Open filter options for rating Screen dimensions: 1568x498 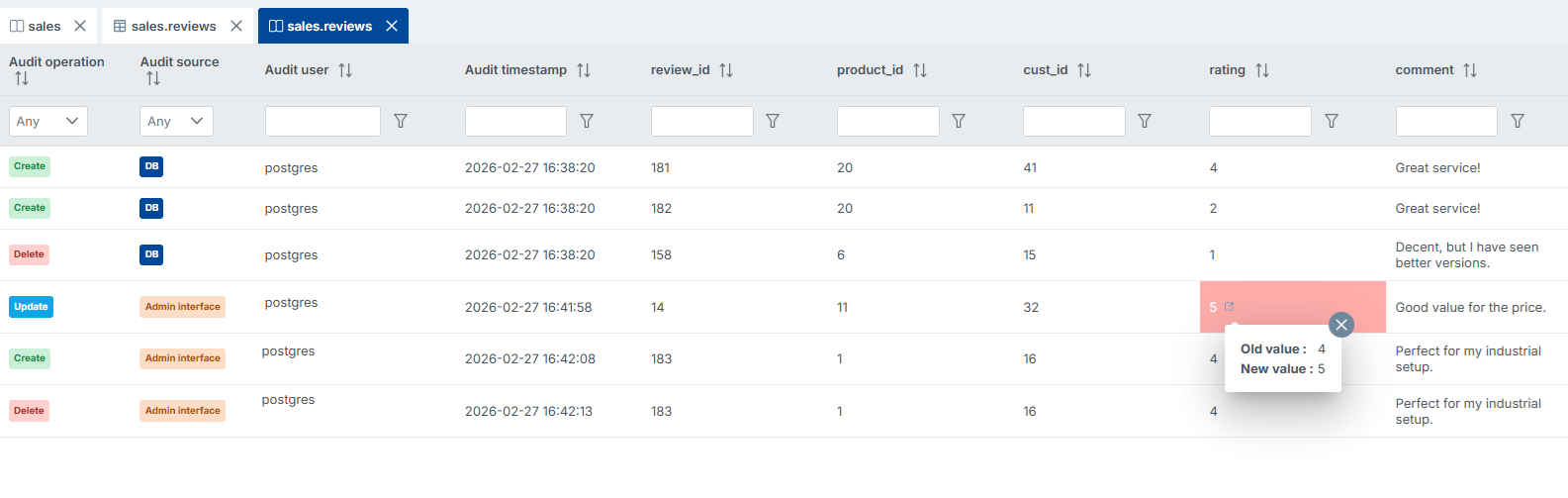(x=1332, y=121)
